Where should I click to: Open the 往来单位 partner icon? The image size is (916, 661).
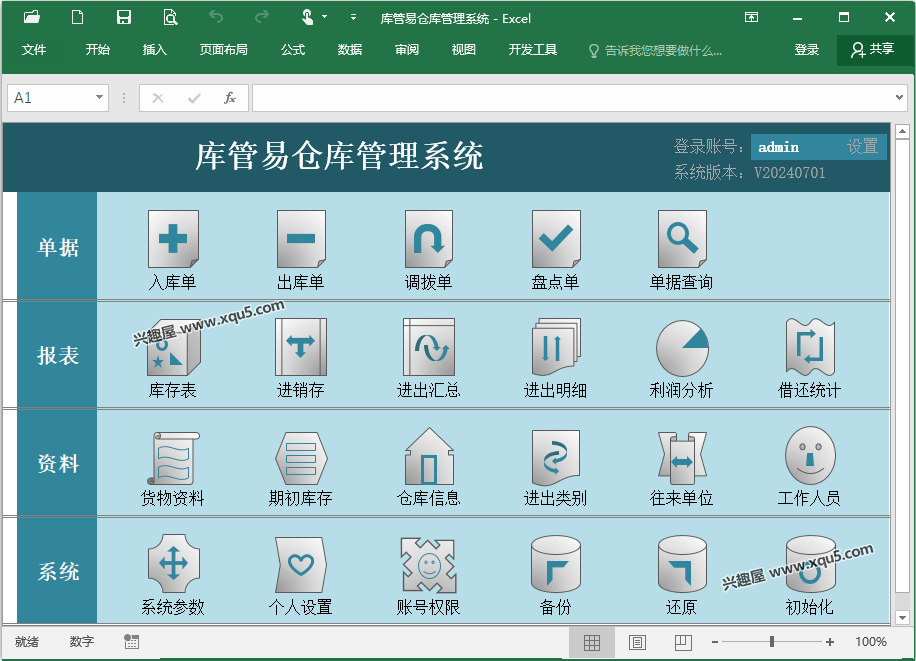[682, 459]
